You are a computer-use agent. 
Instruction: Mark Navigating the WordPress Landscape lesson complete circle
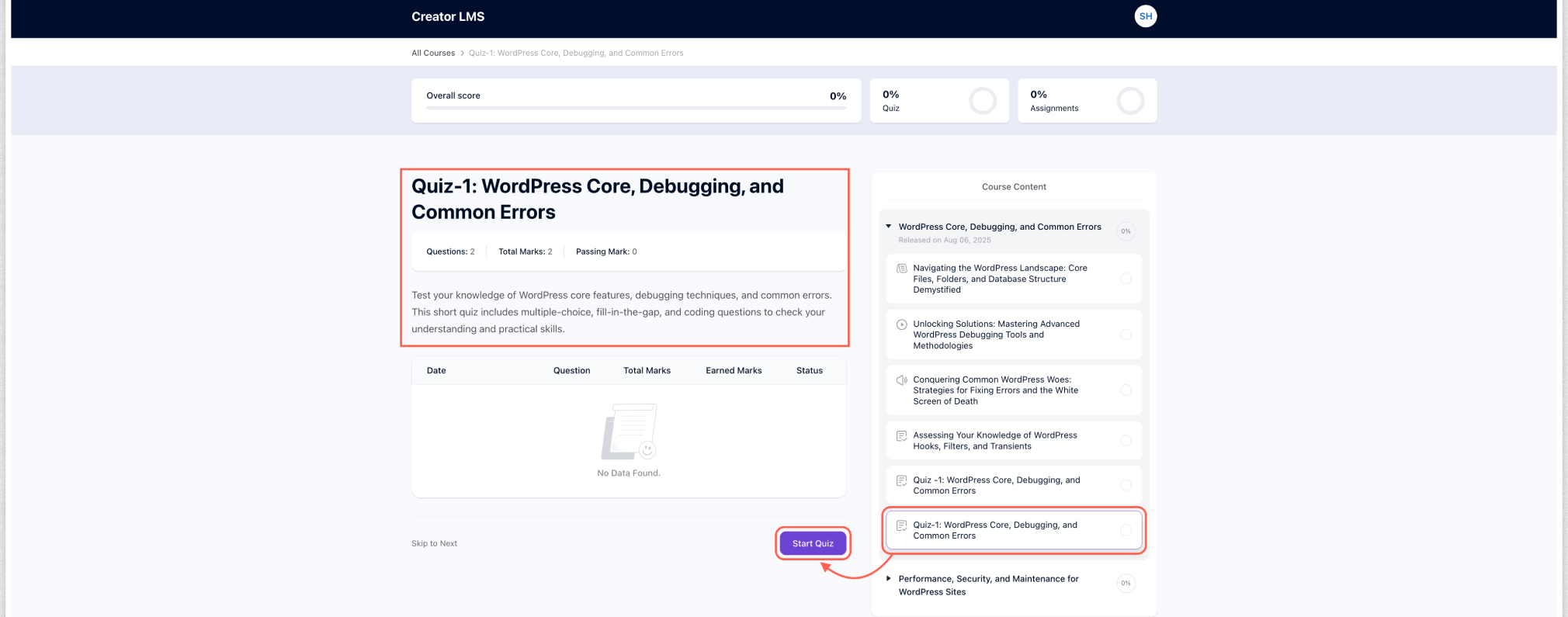(x=1126, y=279)
